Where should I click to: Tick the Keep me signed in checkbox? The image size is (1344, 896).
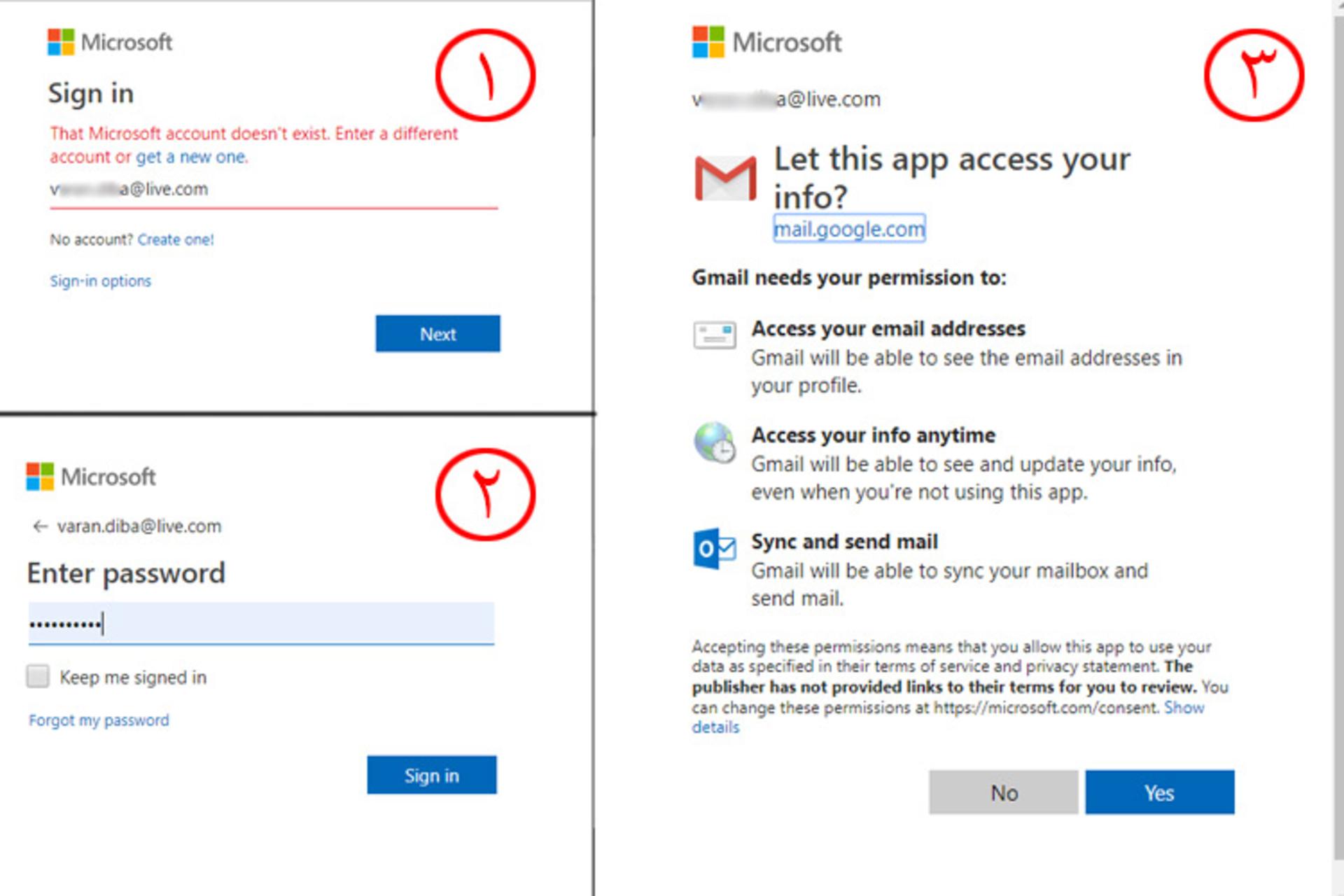(x=38, y=676)
